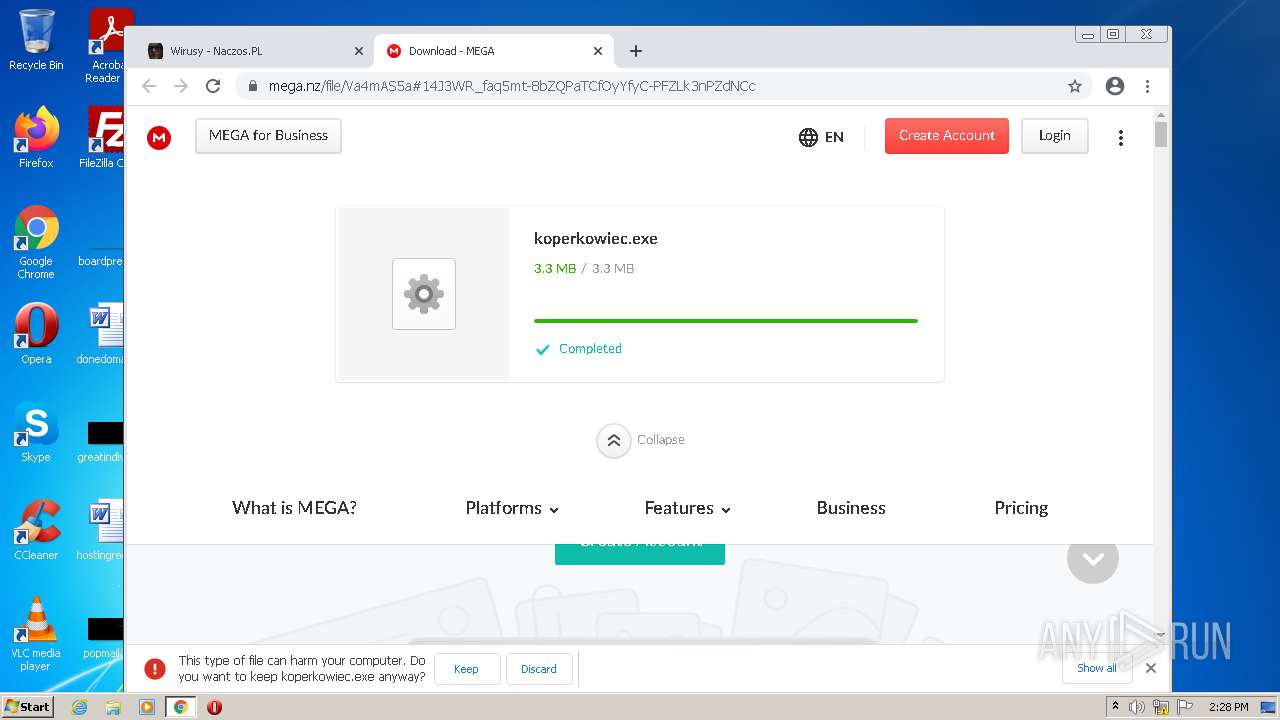Reload the MEGA page

point(213,86)
